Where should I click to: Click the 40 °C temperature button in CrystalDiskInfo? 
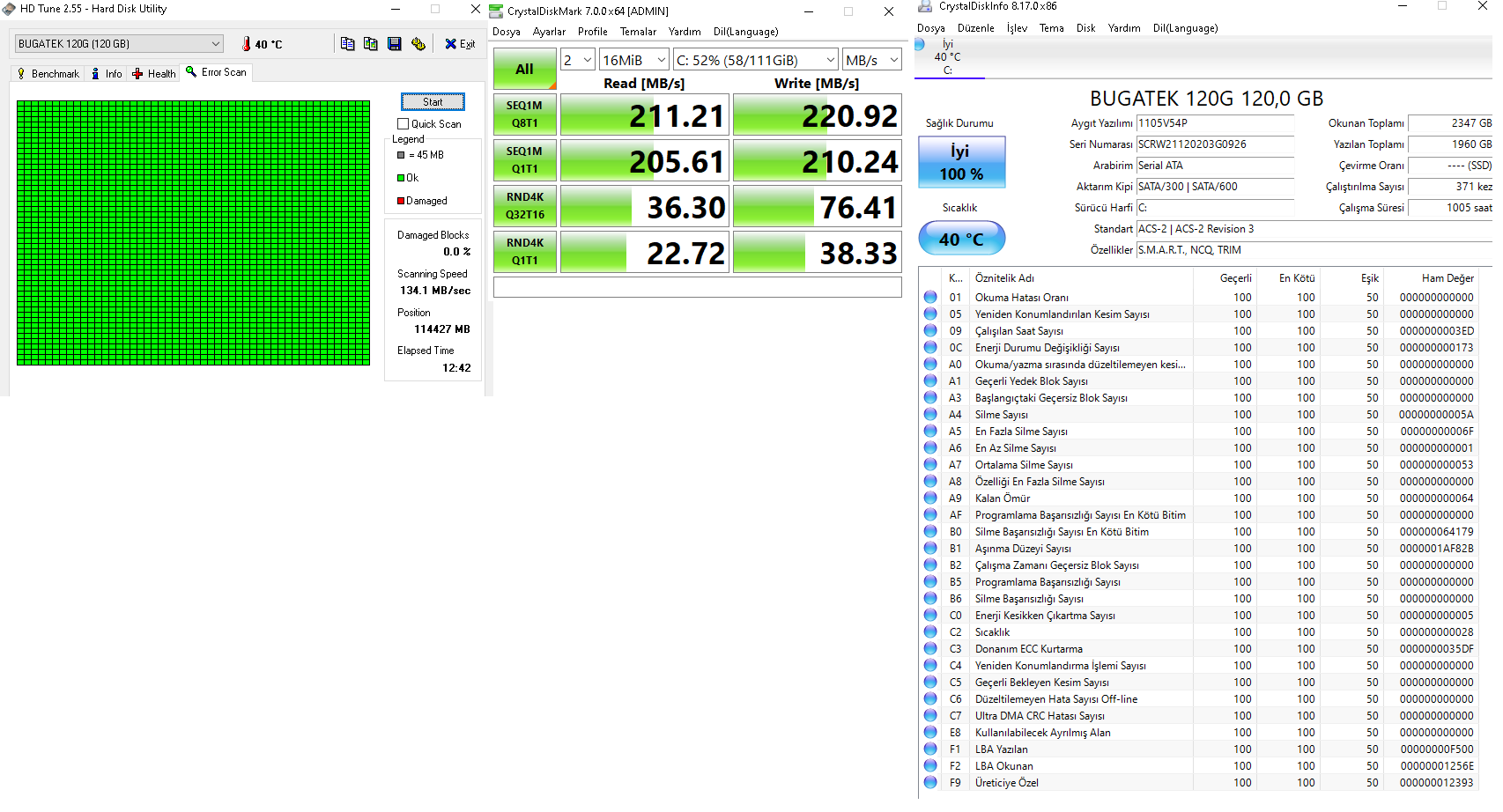[961, 239]
